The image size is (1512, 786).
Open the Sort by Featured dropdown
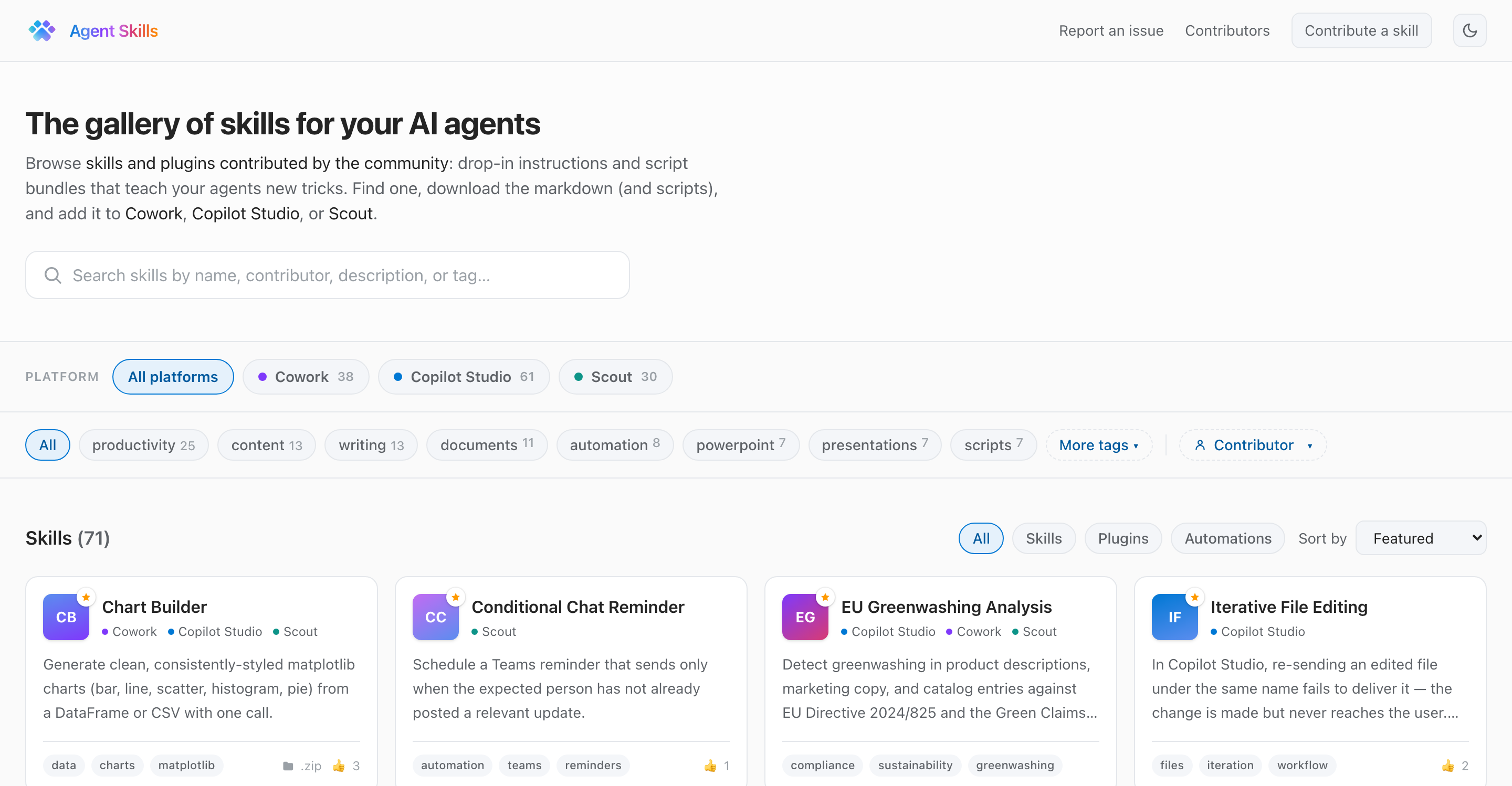(x=1421, y=538)
